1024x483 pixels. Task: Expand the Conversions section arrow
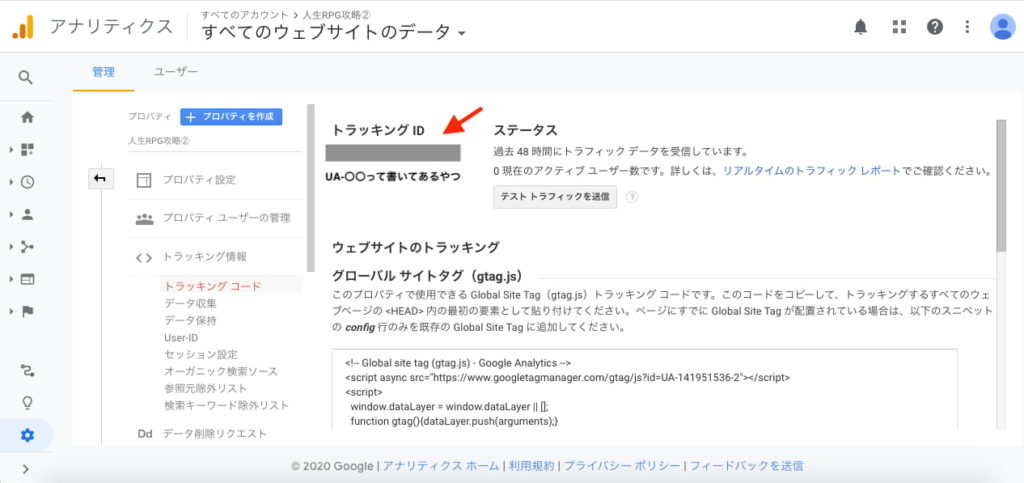point(11,311)
